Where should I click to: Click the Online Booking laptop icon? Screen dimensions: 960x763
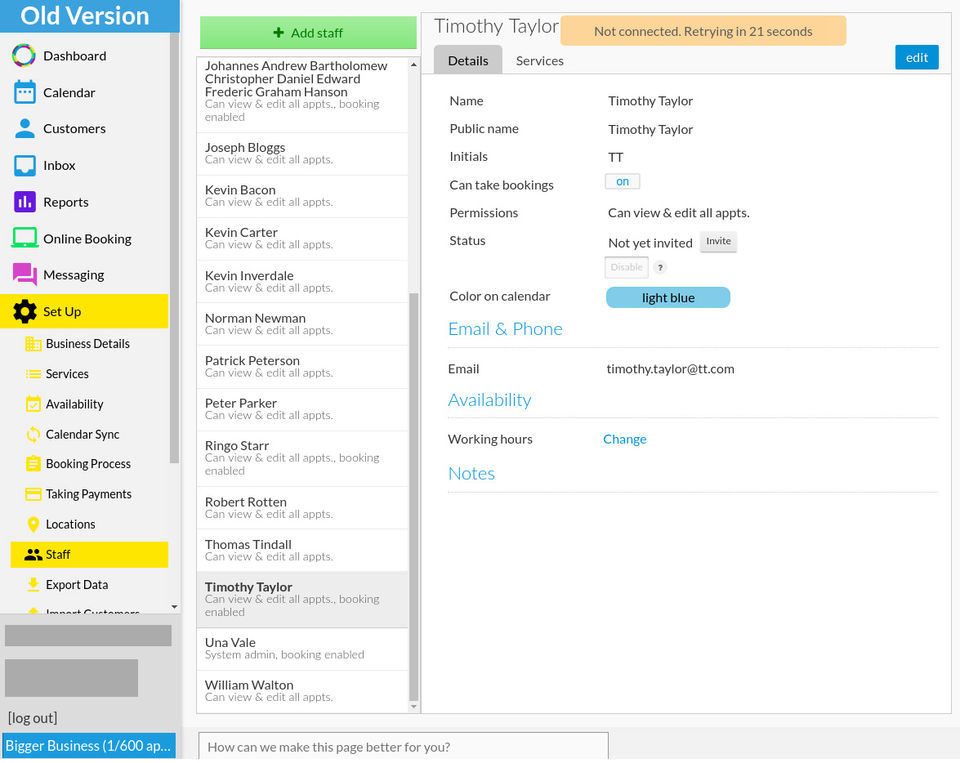point(24,238)
